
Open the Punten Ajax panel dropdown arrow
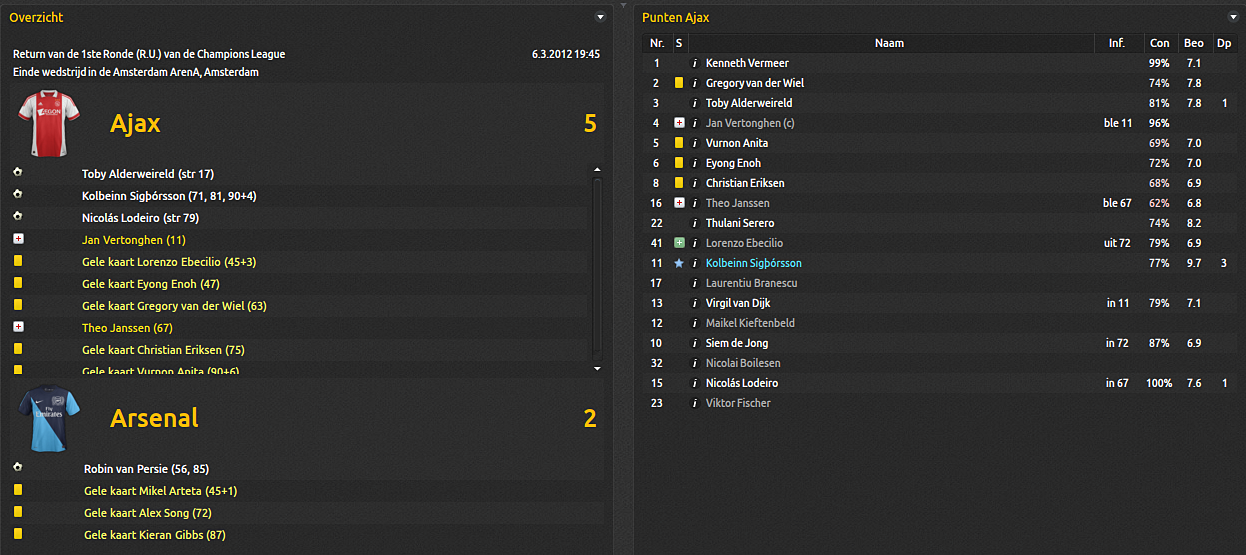tap(1233, 17)
